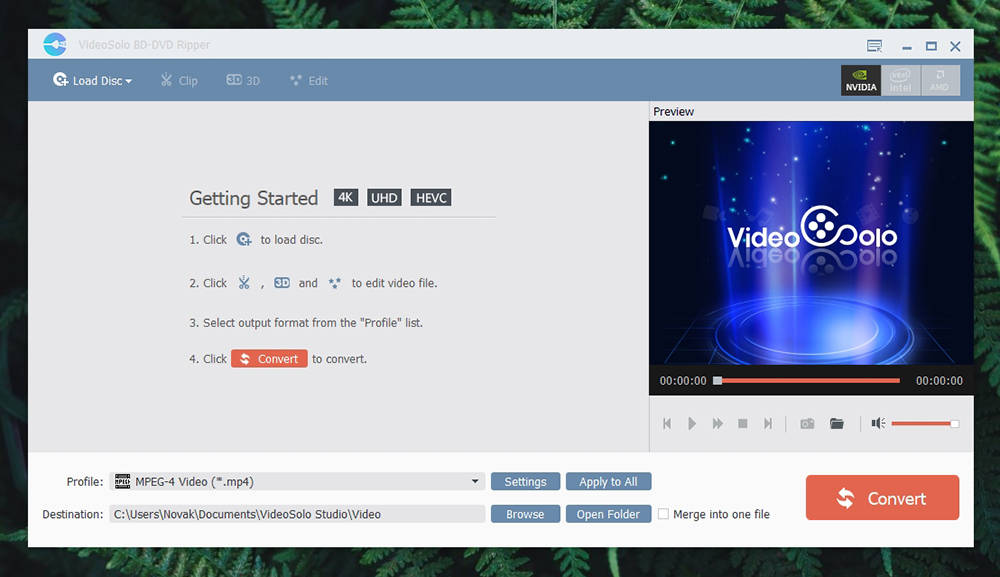Screen dimensions: 1000x577
Task: Select the Clip tool in toolbar
Action: (179, 80)
